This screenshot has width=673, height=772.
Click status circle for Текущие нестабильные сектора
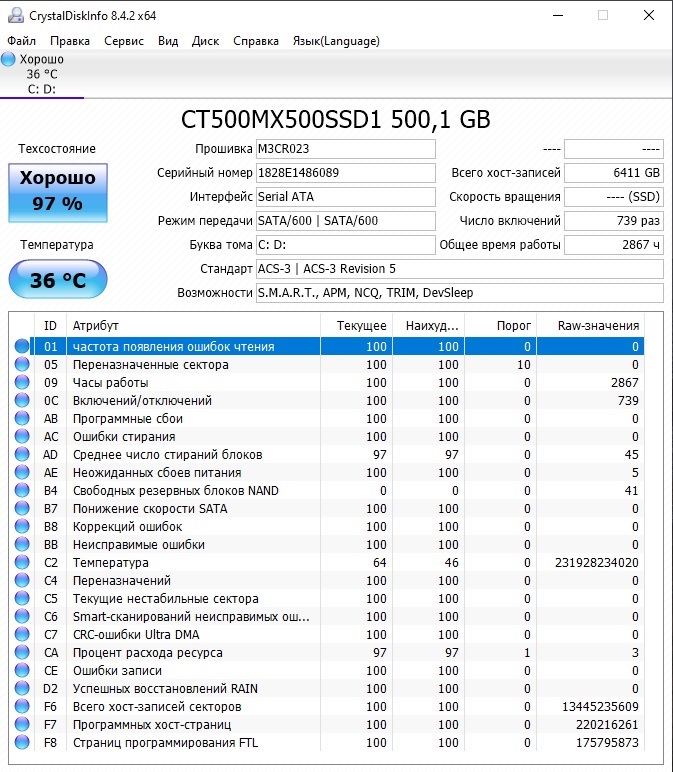(x=22, y=598)
